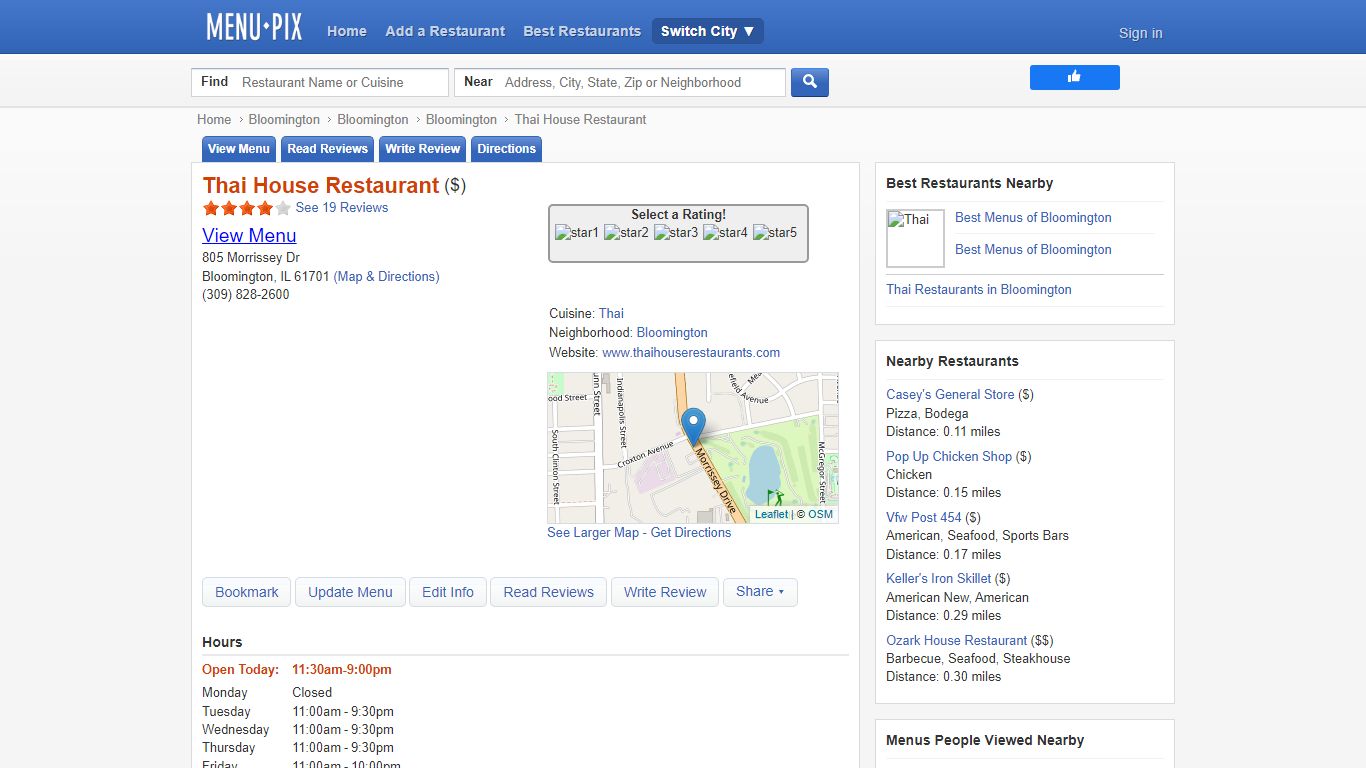Go to Home in top navigation
Viewport: 1366px width, 768px height.
point(347,31)
